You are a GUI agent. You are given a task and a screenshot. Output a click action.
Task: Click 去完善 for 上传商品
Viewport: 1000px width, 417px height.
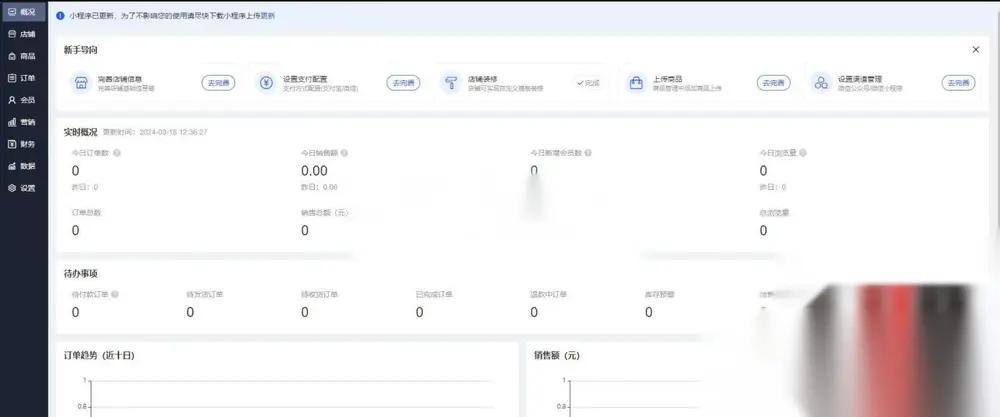pyautogui.click(x=774, y=83)
